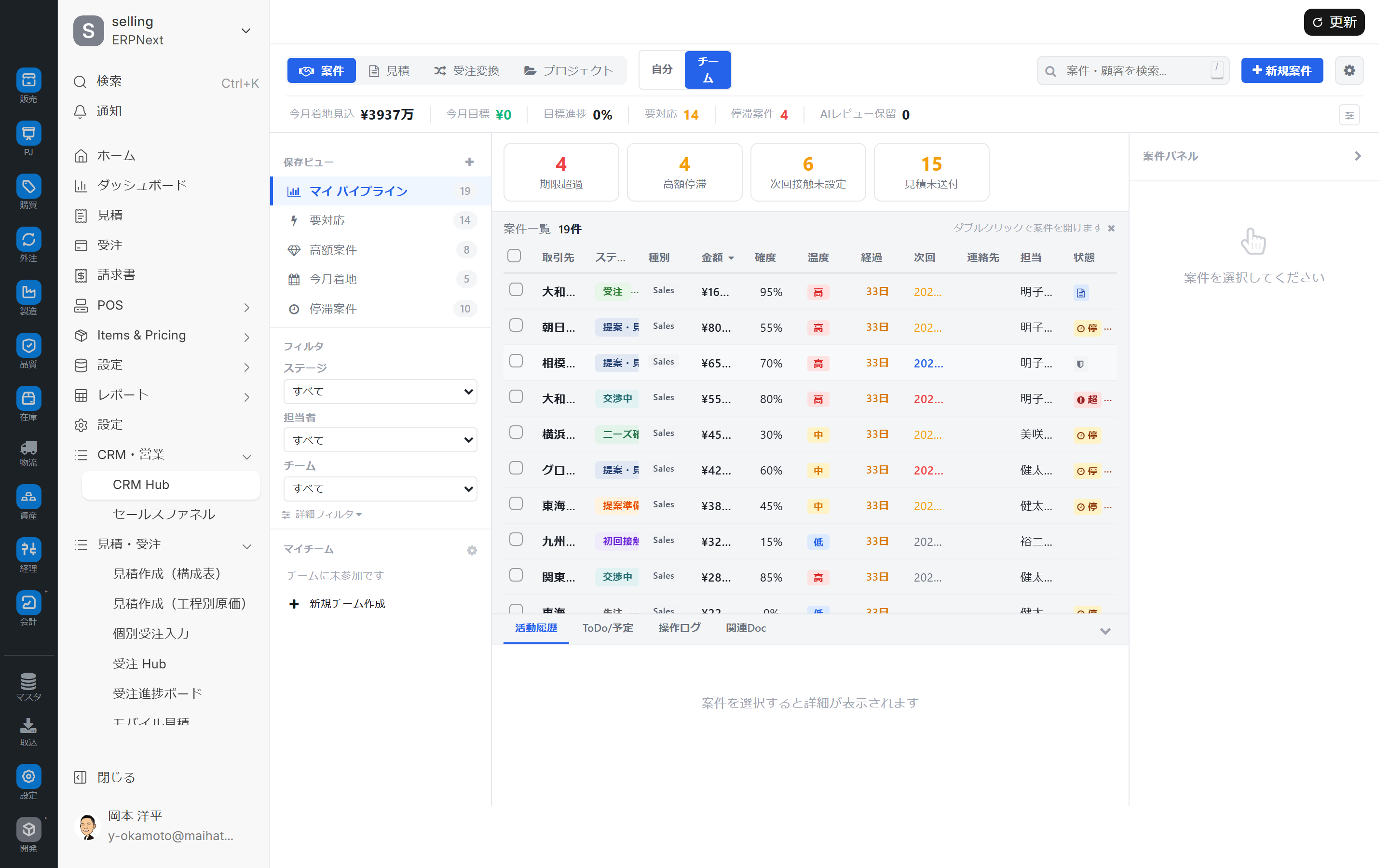
Task: Click the マスタ database icon
Action: 28,682
